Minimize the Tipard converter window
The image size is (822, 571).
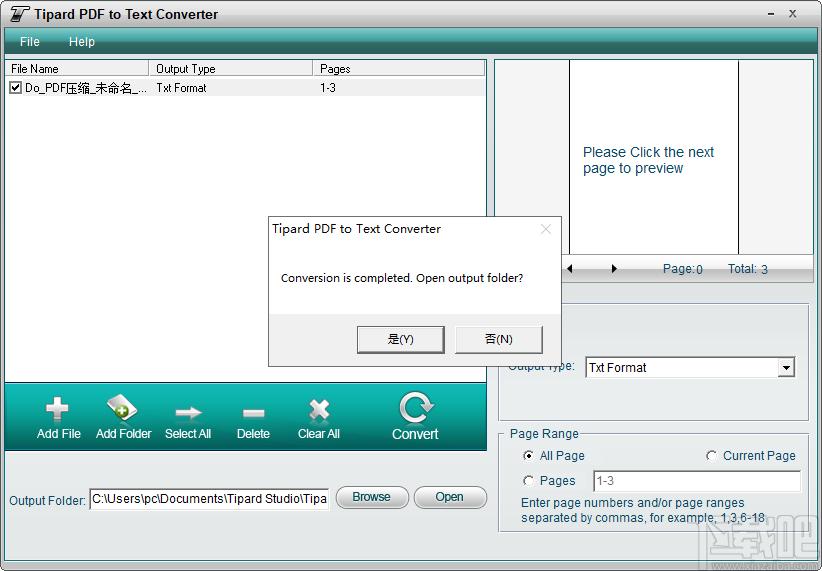click(x=771, y=14)
